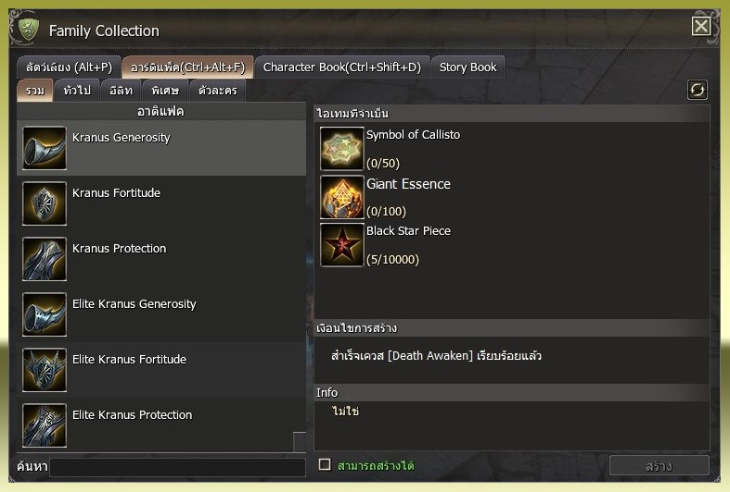Click the refresh arrows icon
730x492 pixels.
697,90
